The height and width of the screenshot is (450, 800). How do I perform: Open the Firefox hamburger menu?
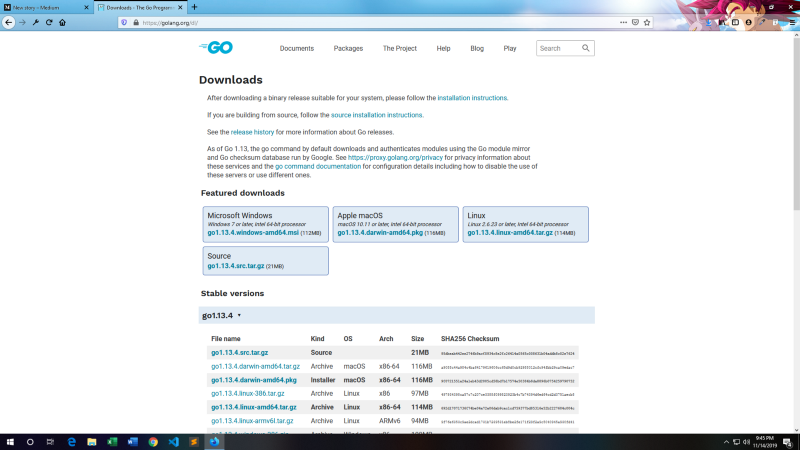coord(790,21)
